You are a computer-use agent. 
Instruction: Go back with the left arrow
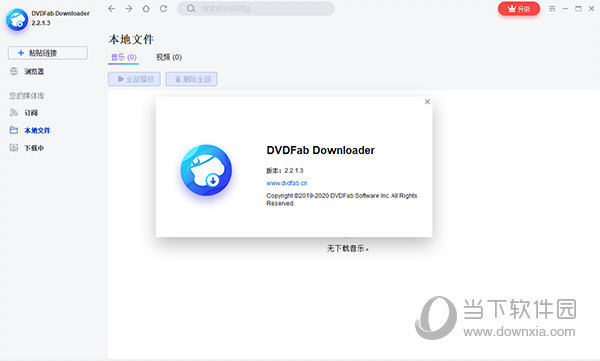(112, 8)
